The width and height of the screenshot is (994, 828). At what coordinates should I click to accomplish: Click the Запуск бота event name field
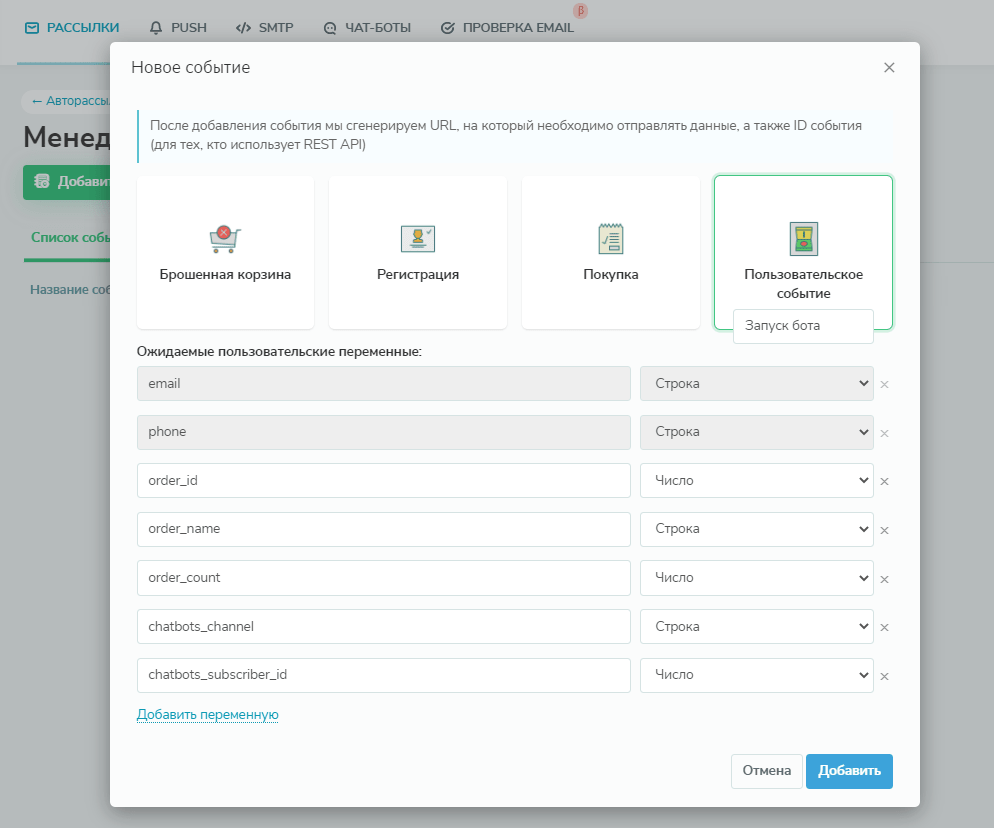[x=803, y=326]
